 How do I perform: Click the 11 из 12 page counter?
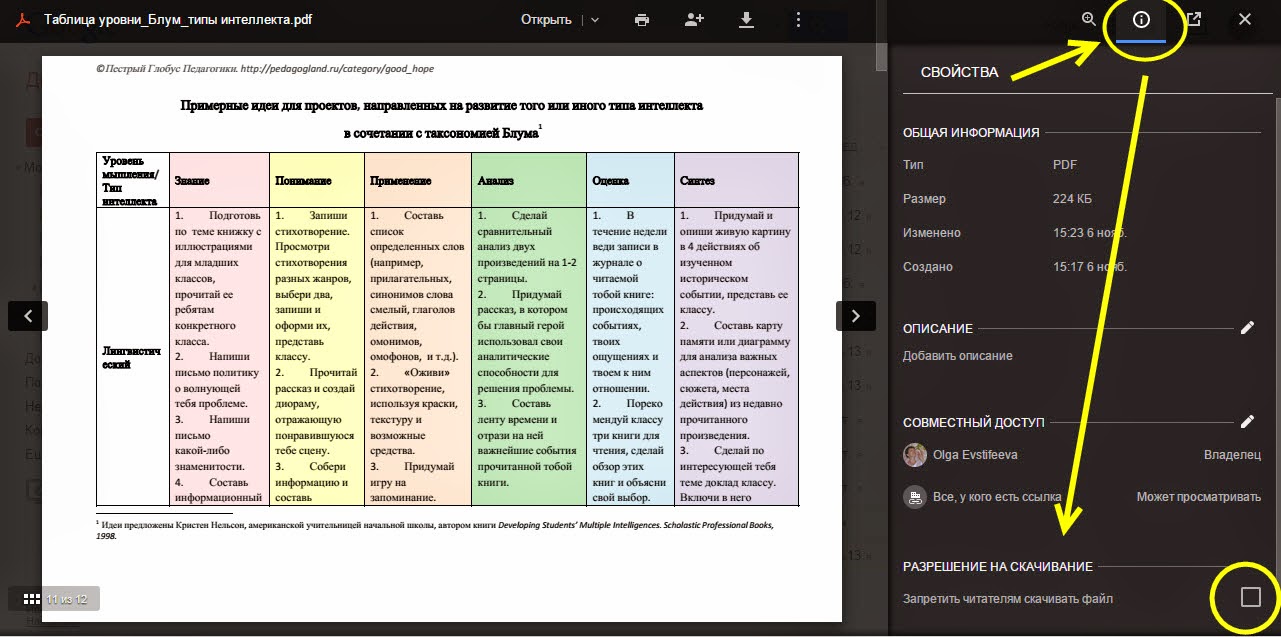[67, 599]
